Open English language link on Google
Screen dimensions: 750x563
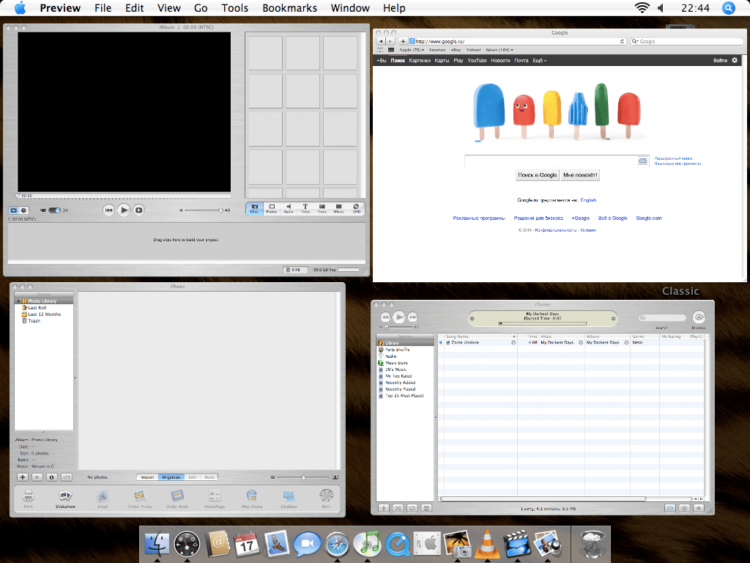[588, 200]
